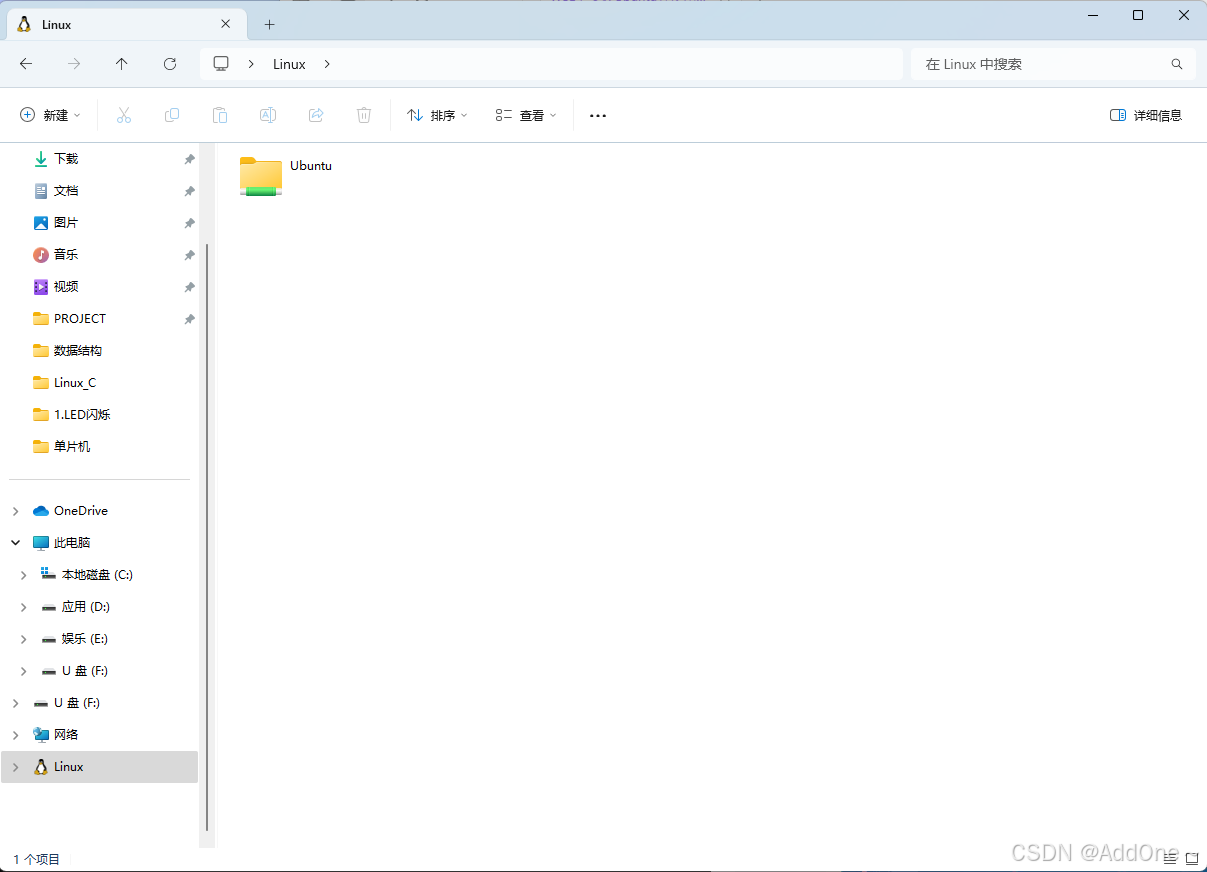1207x872 pixels.
Task: Click the Copy icon in the toolbar
Action: (x=172, y=115)
